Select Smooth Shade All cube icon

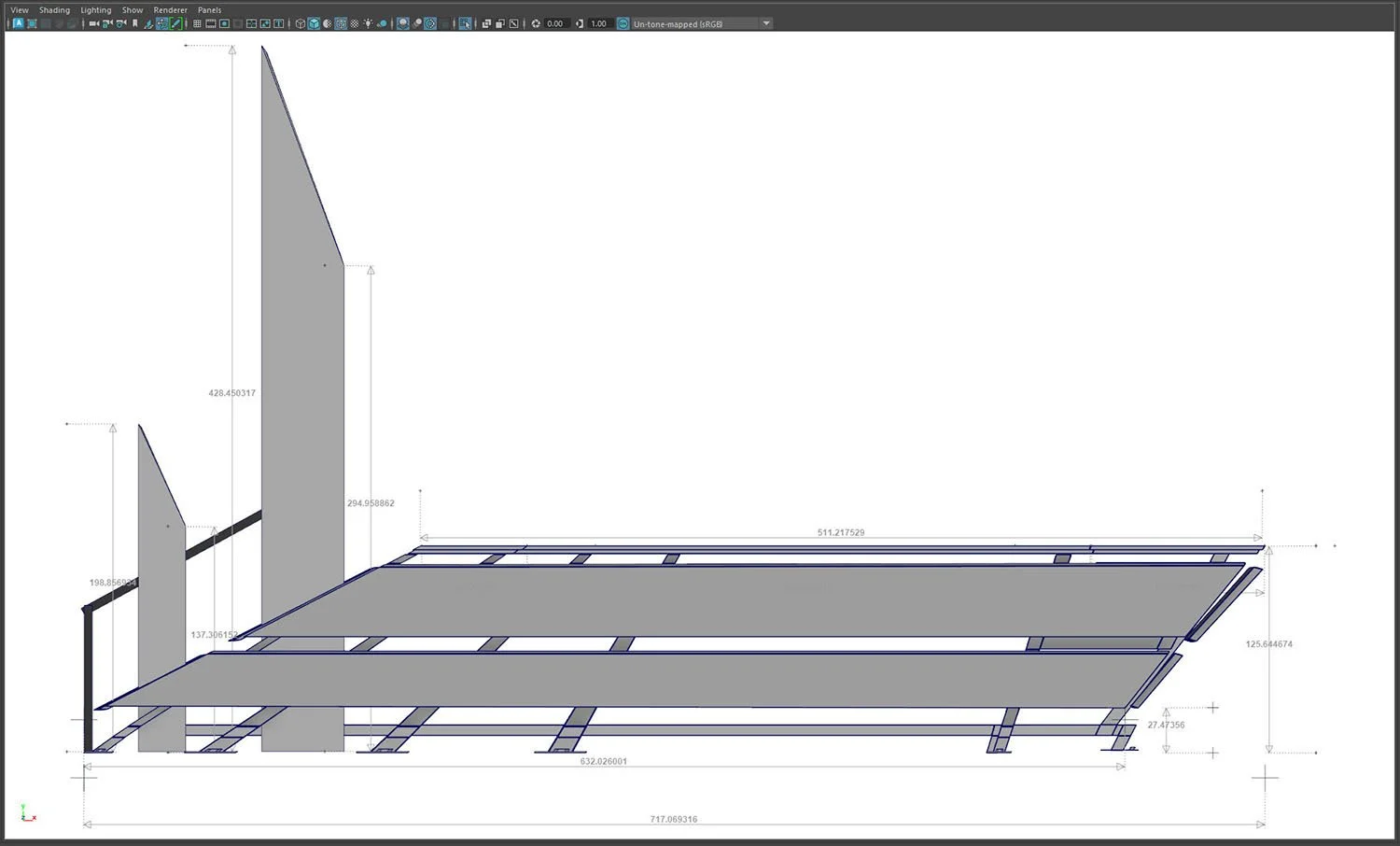tap(314, 23)
